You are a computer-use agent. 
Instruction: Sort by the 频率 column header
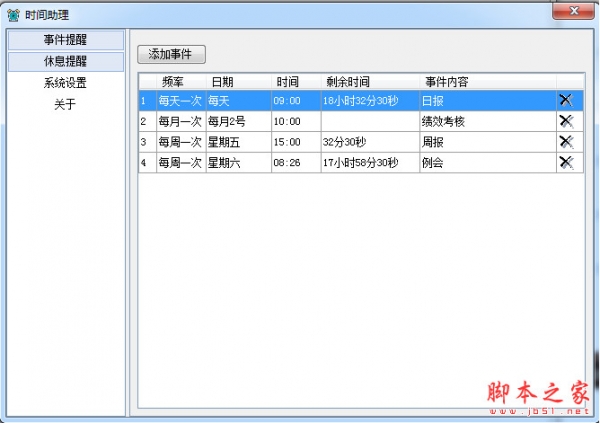[x=181, y=82]
